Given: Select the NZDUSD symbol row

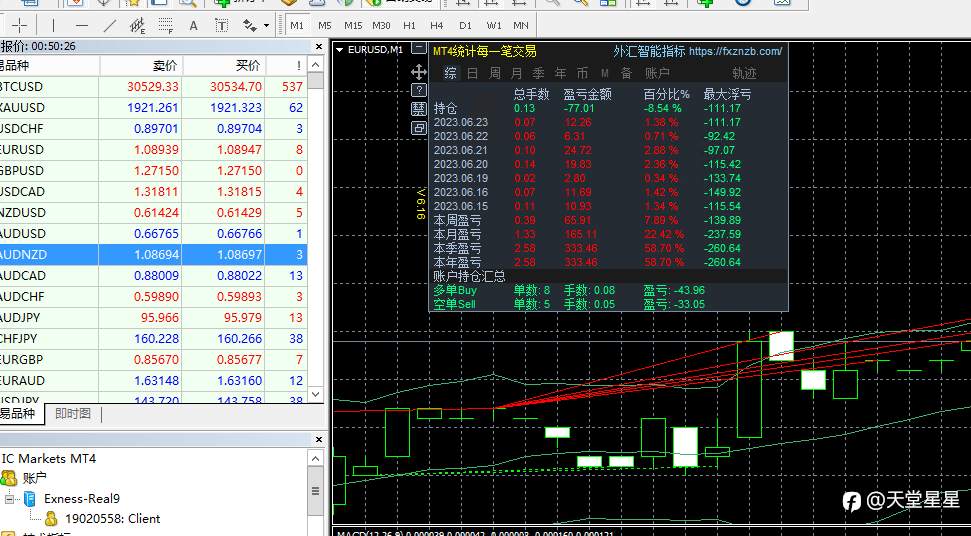Looking at the screenshot, I should pos(154,212).
